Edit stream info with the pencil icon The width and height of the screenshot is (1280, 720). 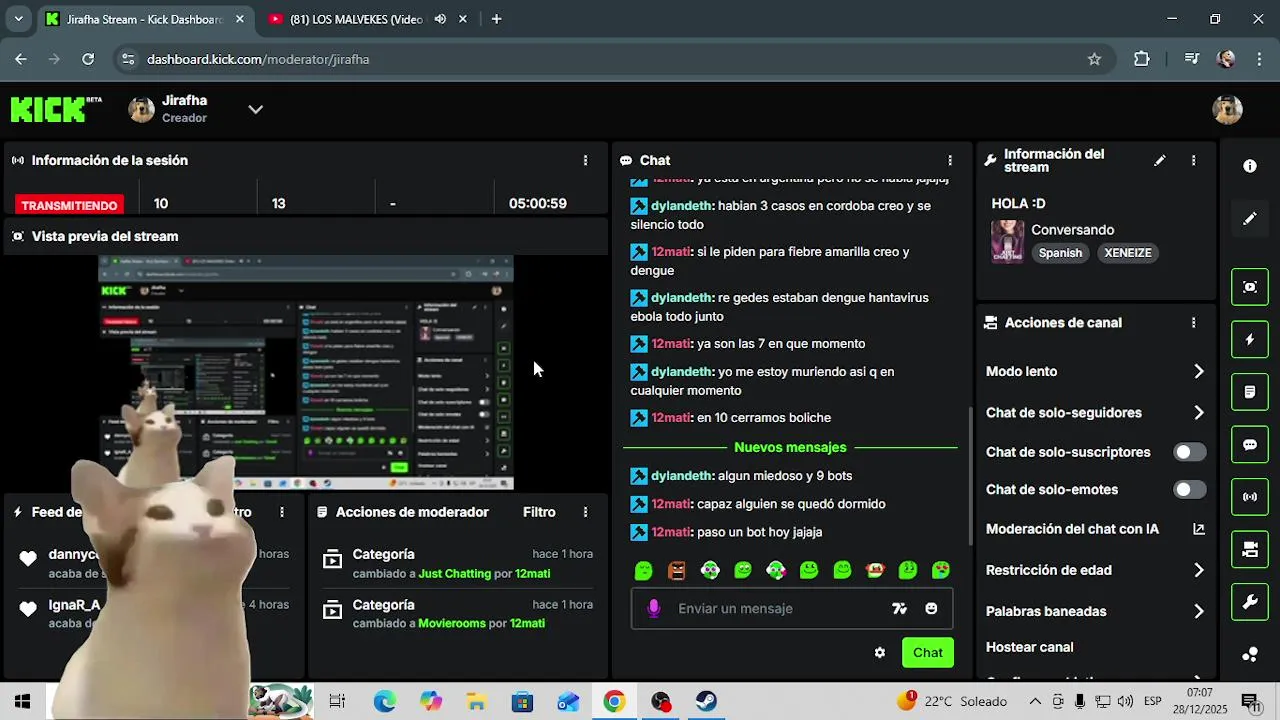point(1160,160)
